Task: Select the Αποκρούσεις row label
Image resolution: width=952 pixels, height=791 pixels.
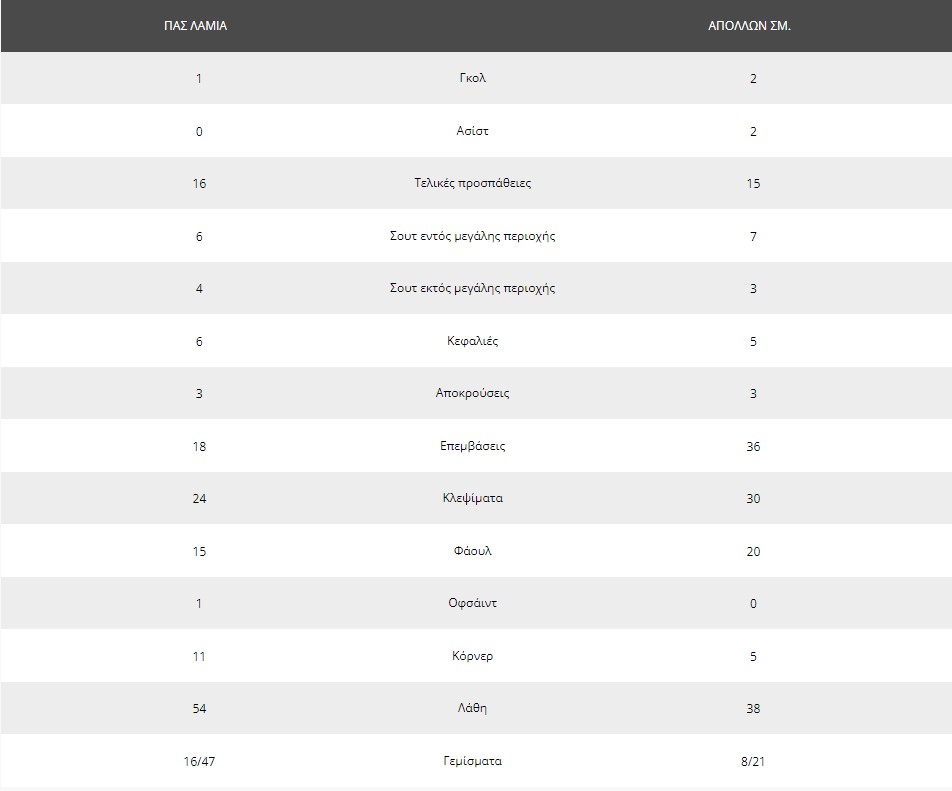Action: 472,393
